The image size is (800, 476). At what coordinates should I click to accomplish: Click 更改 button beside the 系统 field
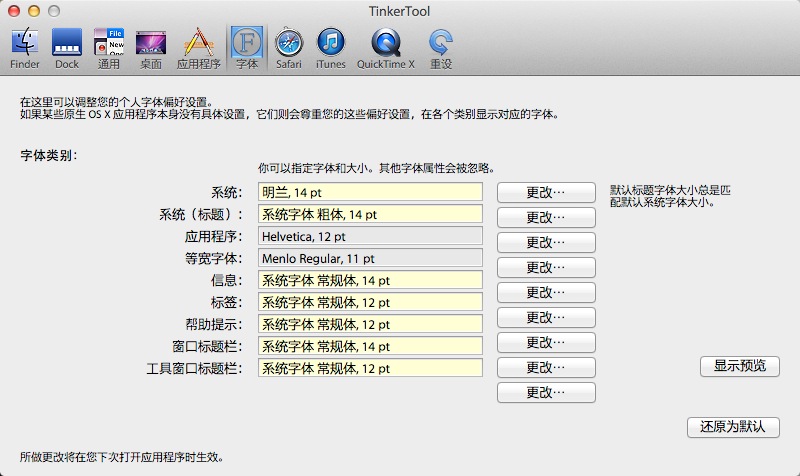546,192
